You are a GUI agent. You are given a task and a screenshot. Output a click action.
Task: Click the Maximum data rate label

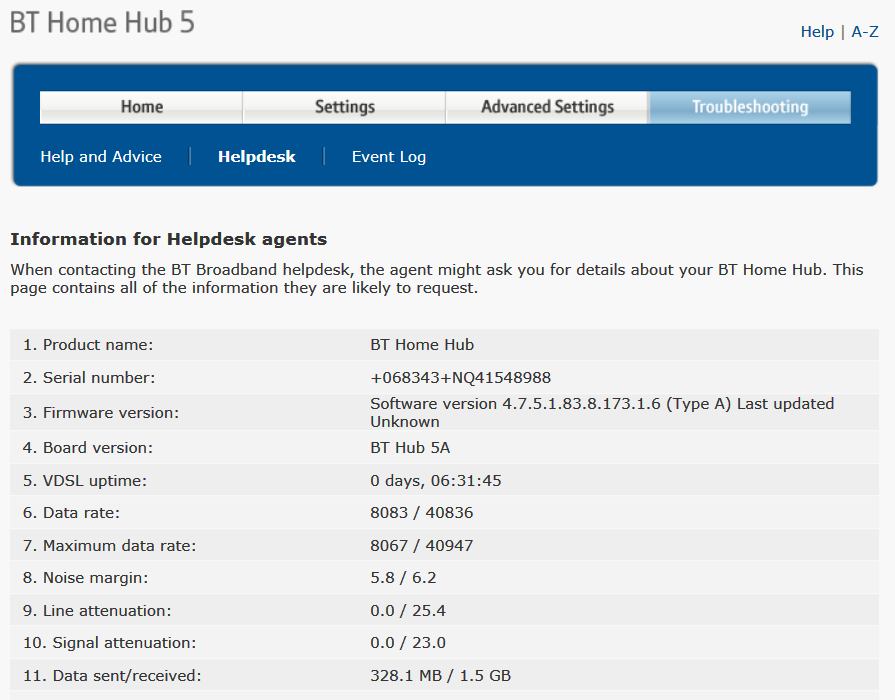point(109,546)
